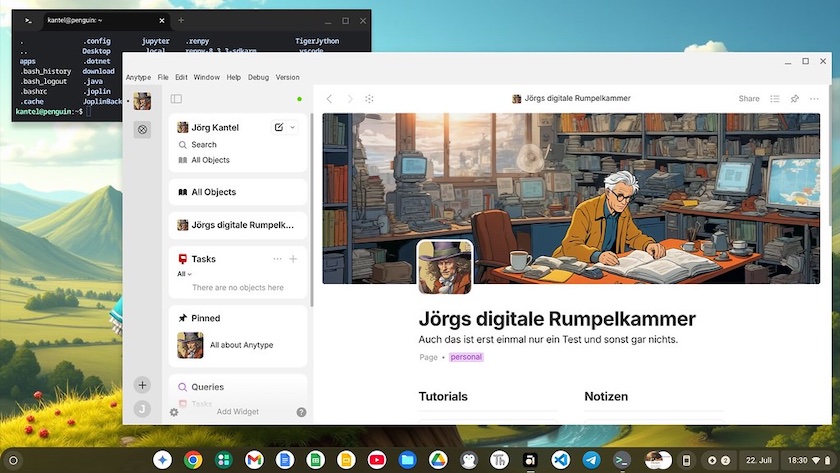Image resolution: width=840 pixels, height=473 pixels.
Task: Click the large page title Jörgs digitale Rumpelkammer
Action: click(x=557, y=319)
